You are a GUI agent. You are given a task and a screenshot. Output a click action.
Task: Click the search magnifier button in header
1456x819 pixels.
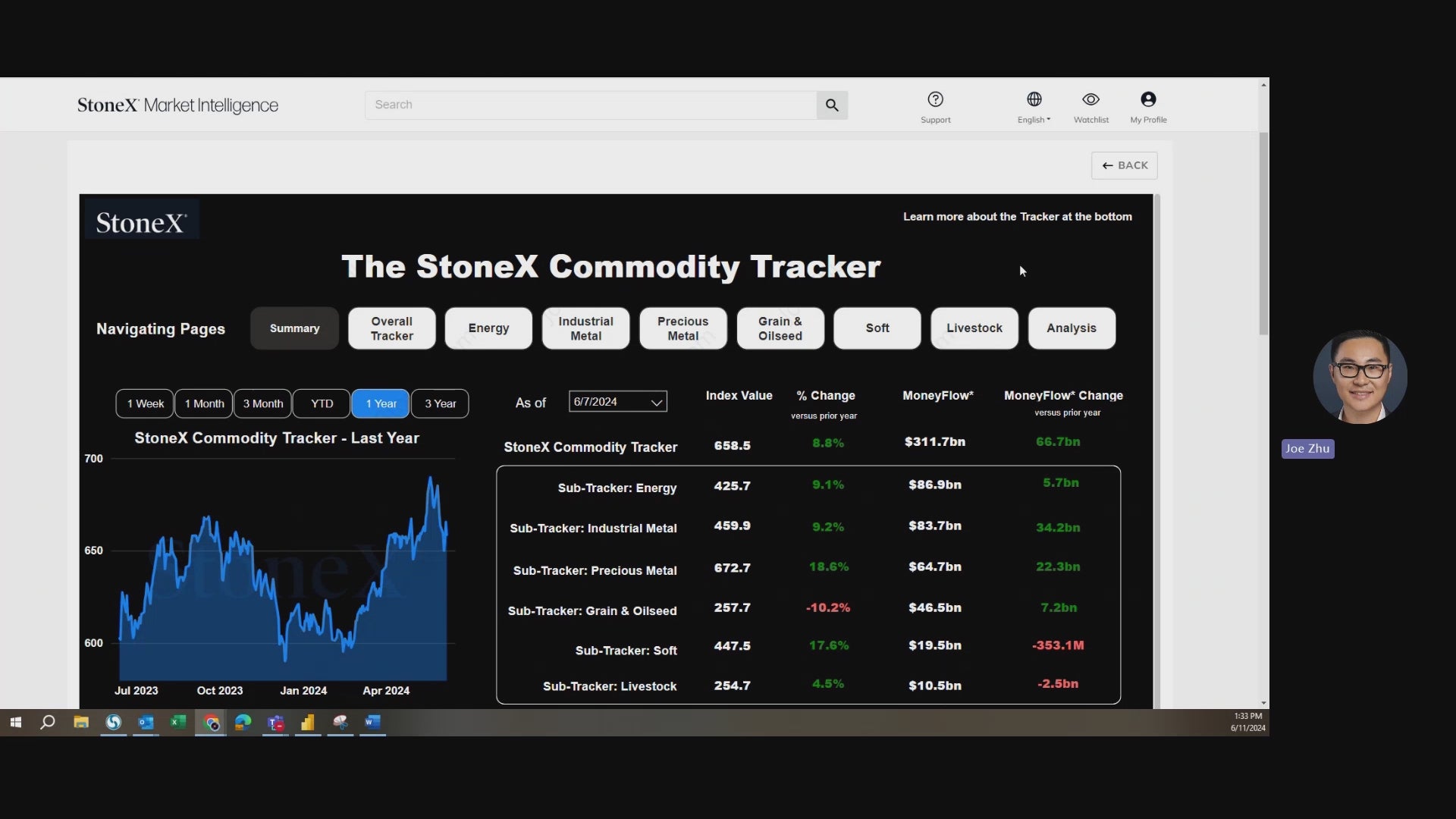tap(832, 105)
